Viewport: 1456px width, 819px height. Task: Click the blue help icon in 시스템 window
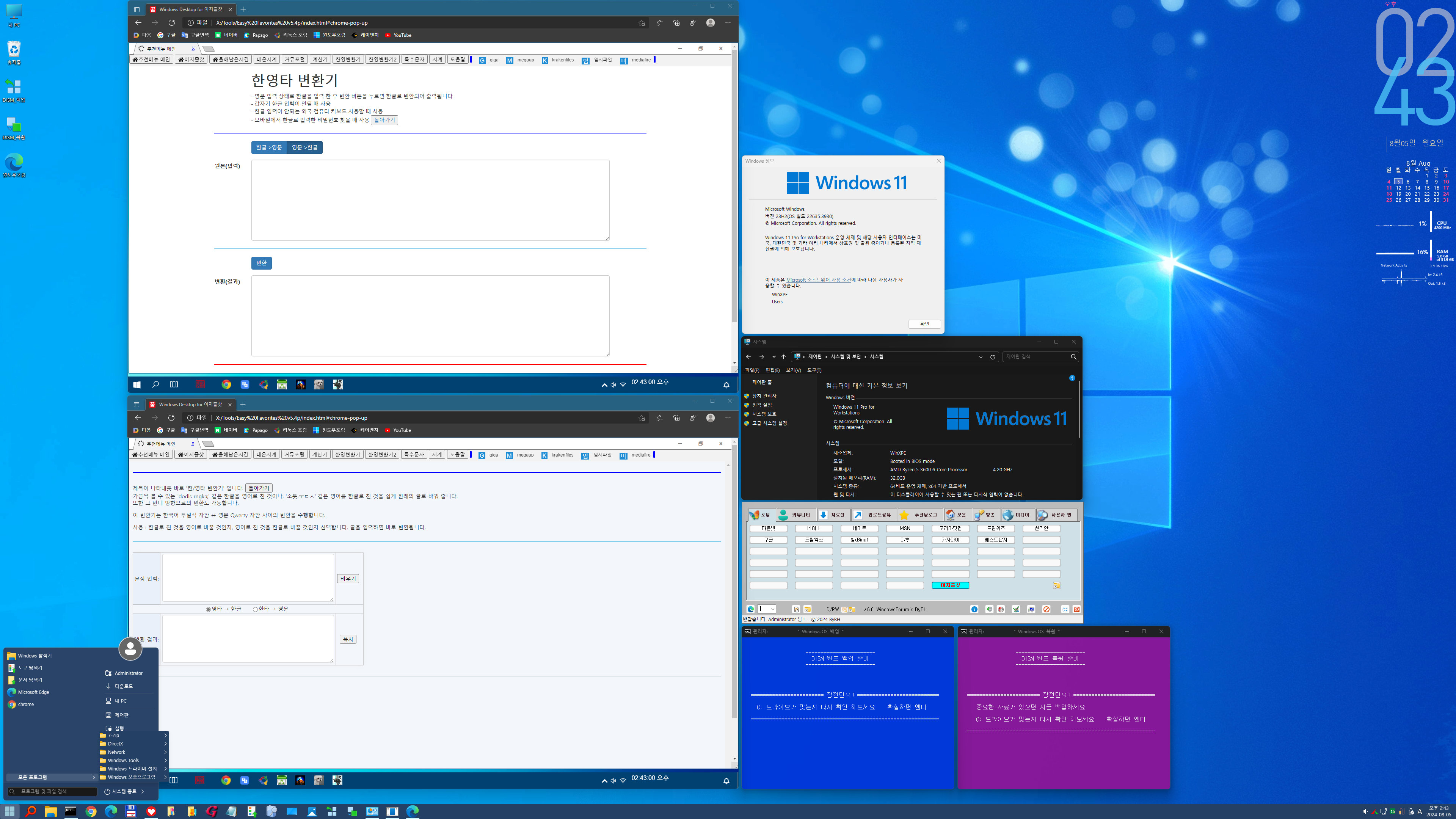[1072, 378]
